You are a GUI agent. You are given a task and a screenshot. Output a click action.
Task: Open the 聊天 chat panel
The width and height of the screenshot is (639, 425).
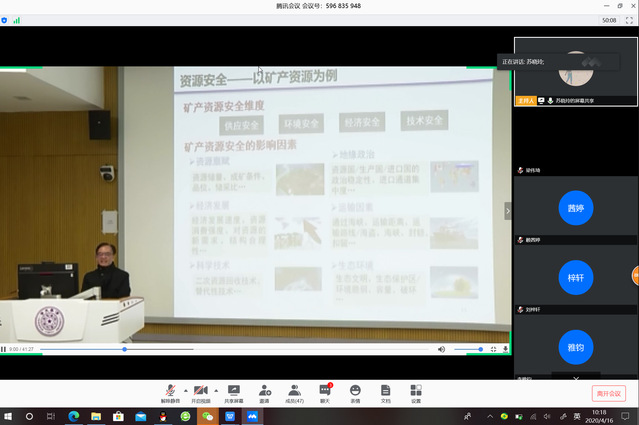tap(325, 391)
